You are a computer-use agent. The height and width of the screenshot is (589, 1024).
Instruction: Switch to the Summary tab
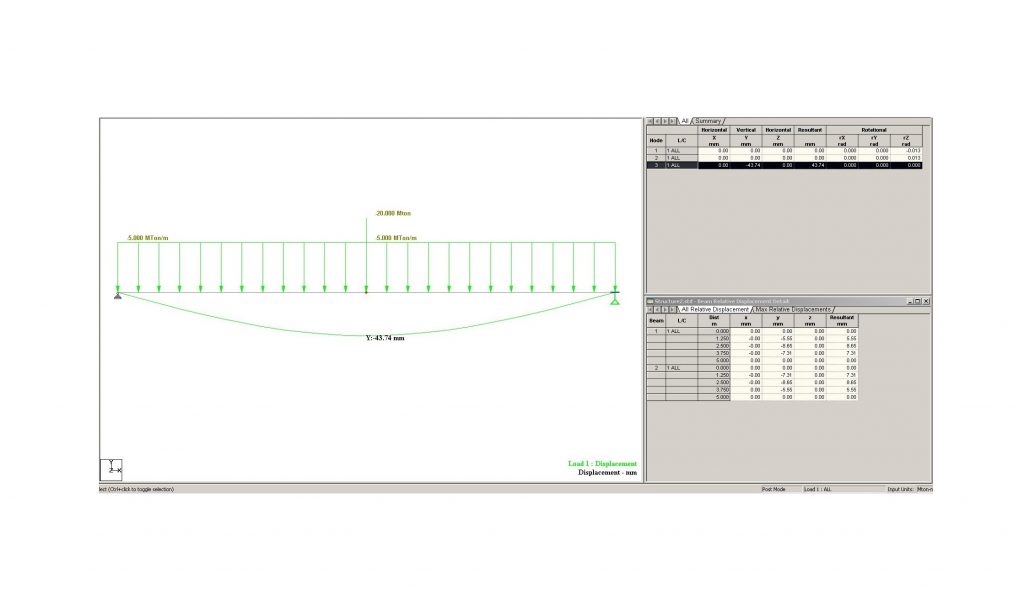[708, 121]
